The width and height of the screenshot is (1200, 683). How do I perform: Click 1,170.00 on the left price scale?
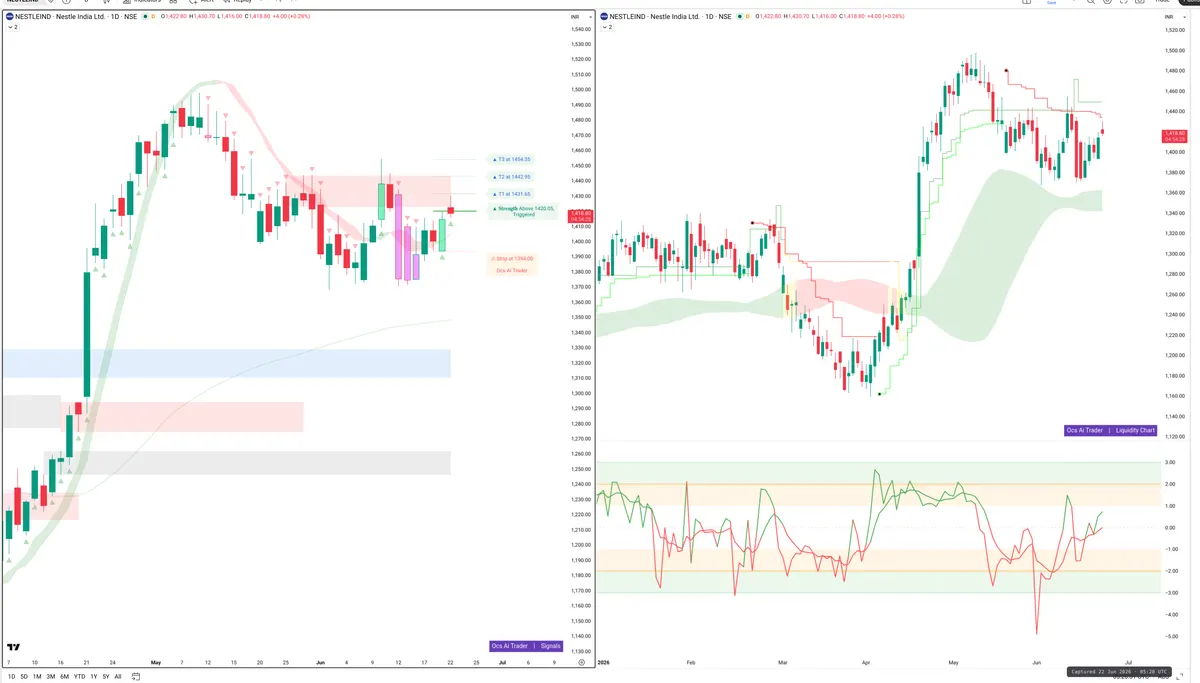pyautogui.click(x=580, y=590)
